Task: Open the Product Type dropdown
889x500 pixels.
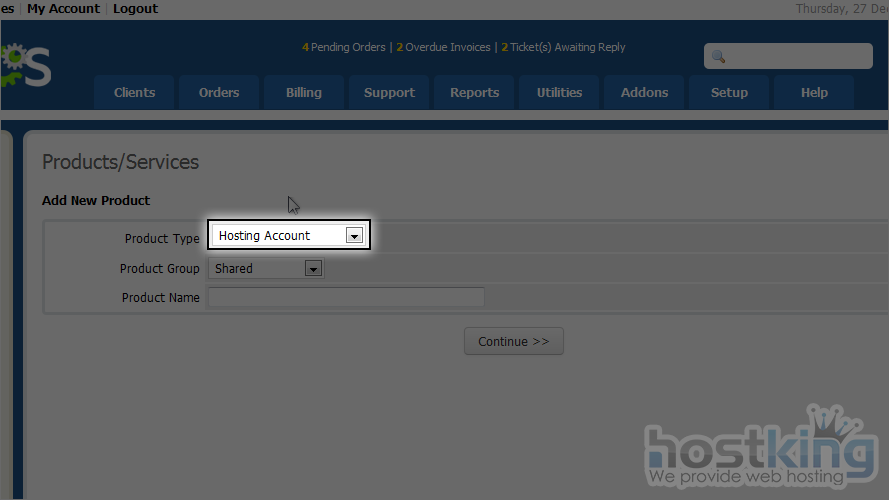Action: click(289, 236)
